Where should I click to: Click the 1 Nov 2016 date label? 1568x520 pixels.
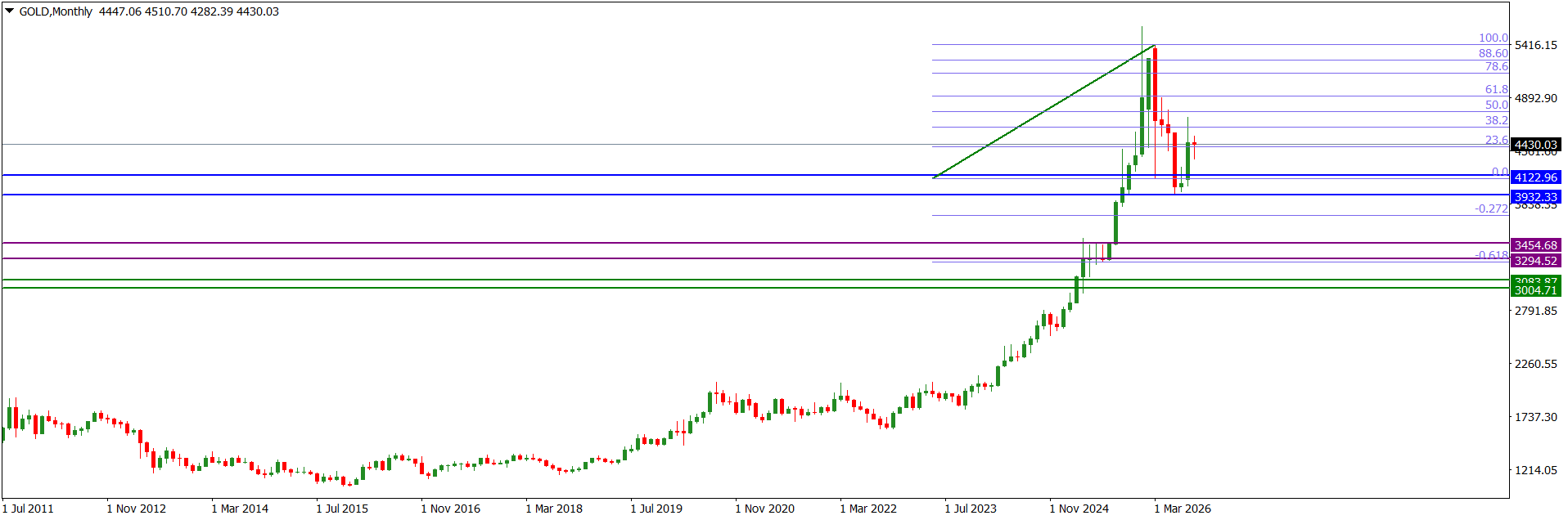pos(450,509)
